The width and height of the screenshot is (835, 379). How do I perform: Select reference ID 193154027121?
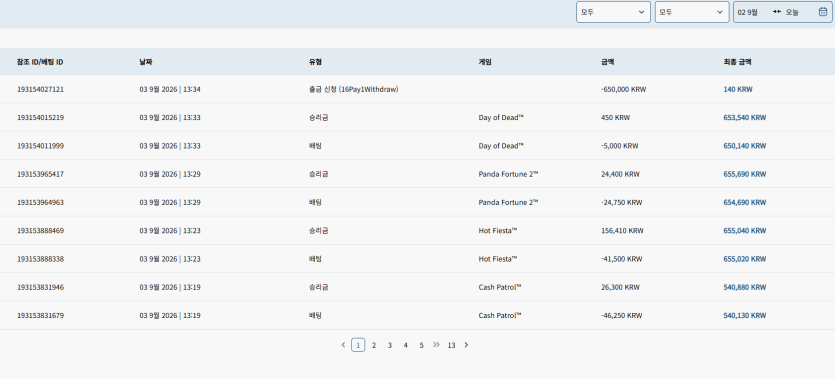pyautogui.click(x=40, y=89)
